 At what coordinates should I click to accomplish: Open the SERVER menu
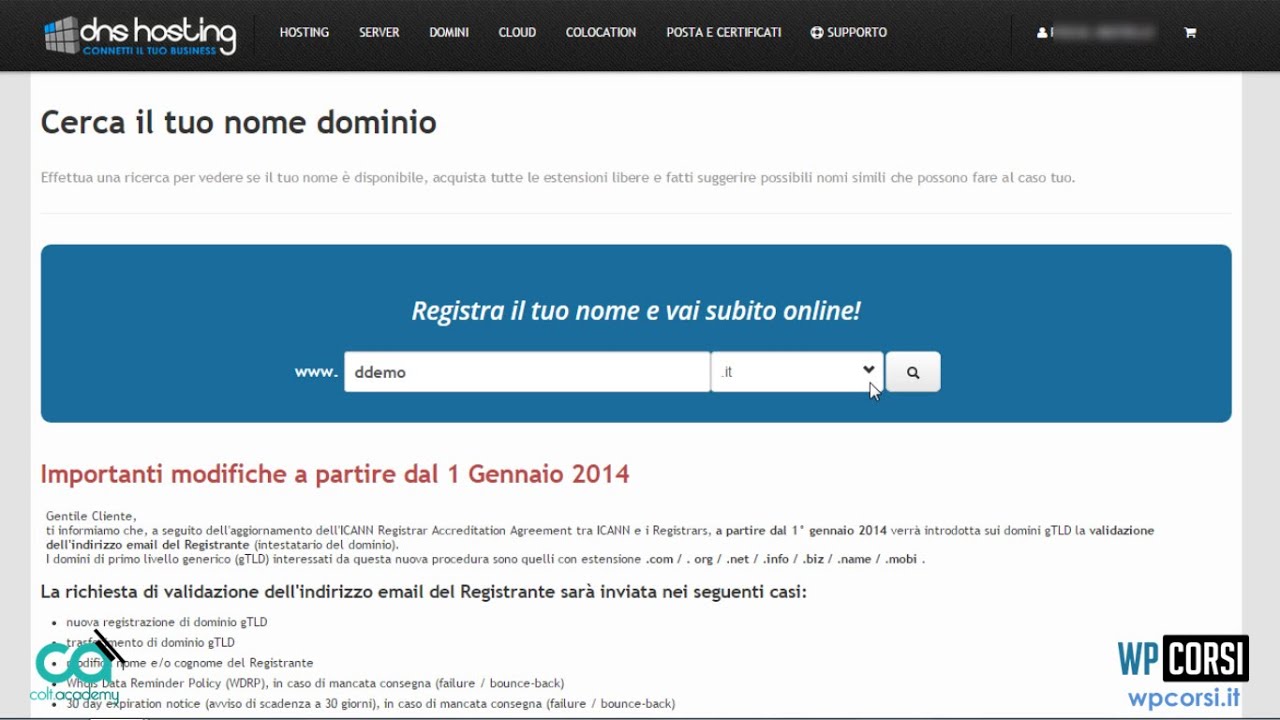(379, 32)
